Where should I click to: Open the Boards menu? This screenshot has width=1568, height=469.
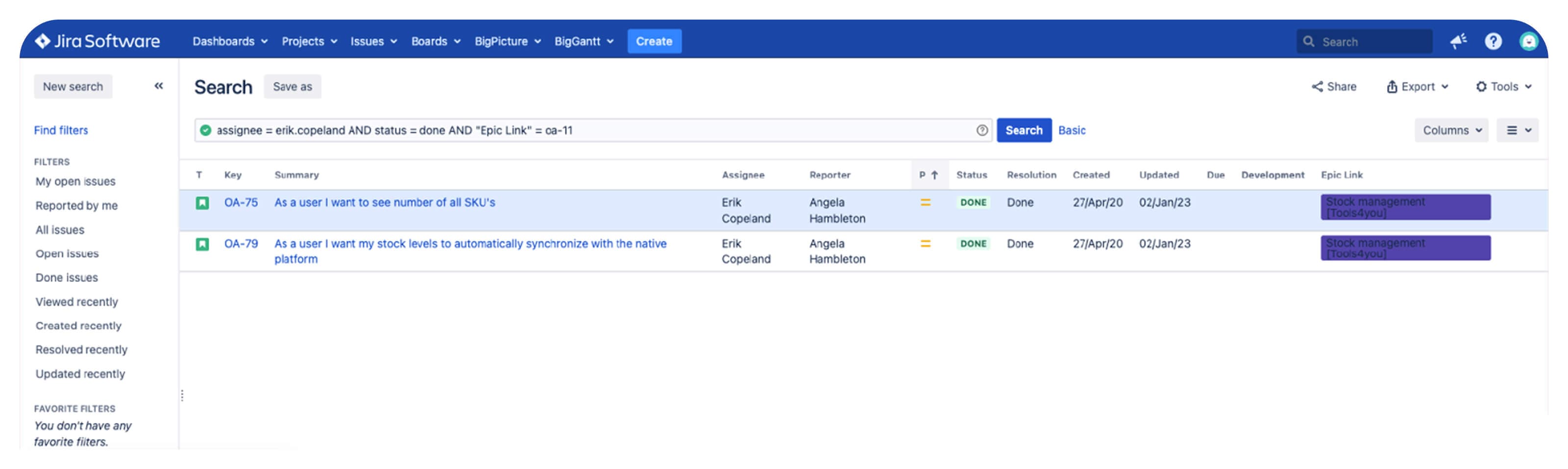(x=436, y=41)
